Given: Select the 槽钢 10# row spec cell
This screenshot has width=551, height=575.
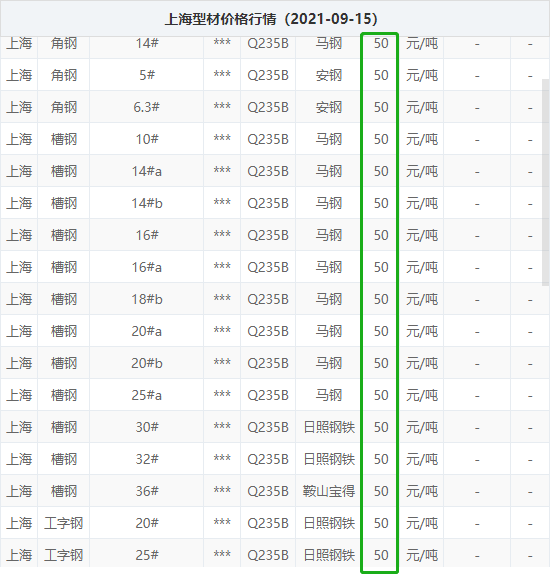Looking at the screenshot, I should [x=147, y=139].
